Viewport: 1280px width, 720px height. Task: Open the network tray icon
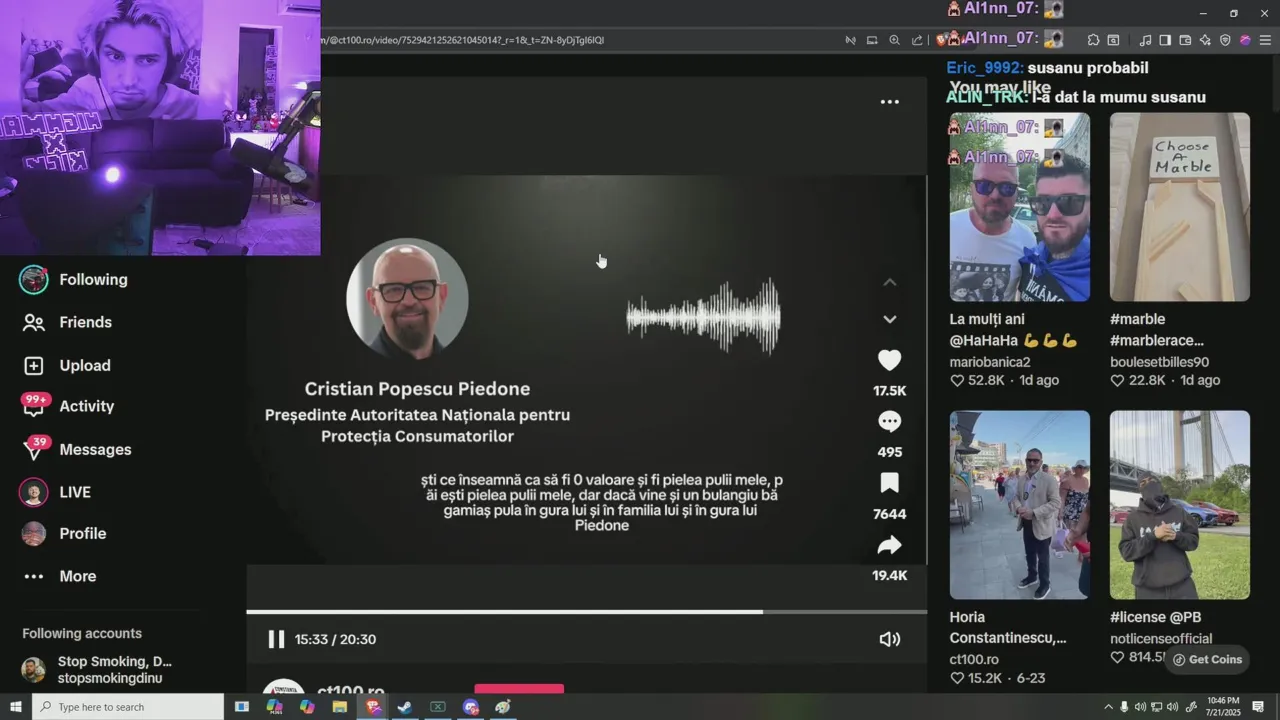[1156, 707]
